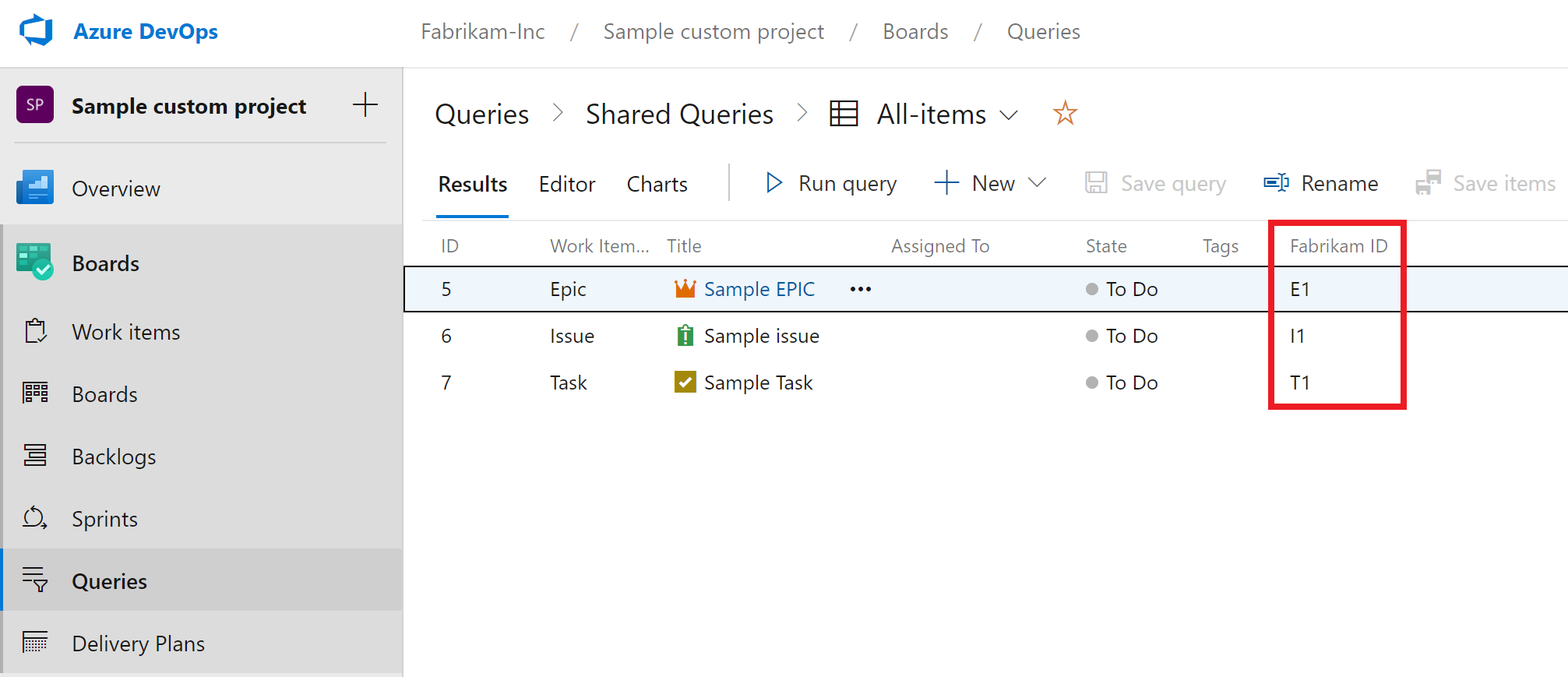Open Work items in the sidebar

point(126,332)
